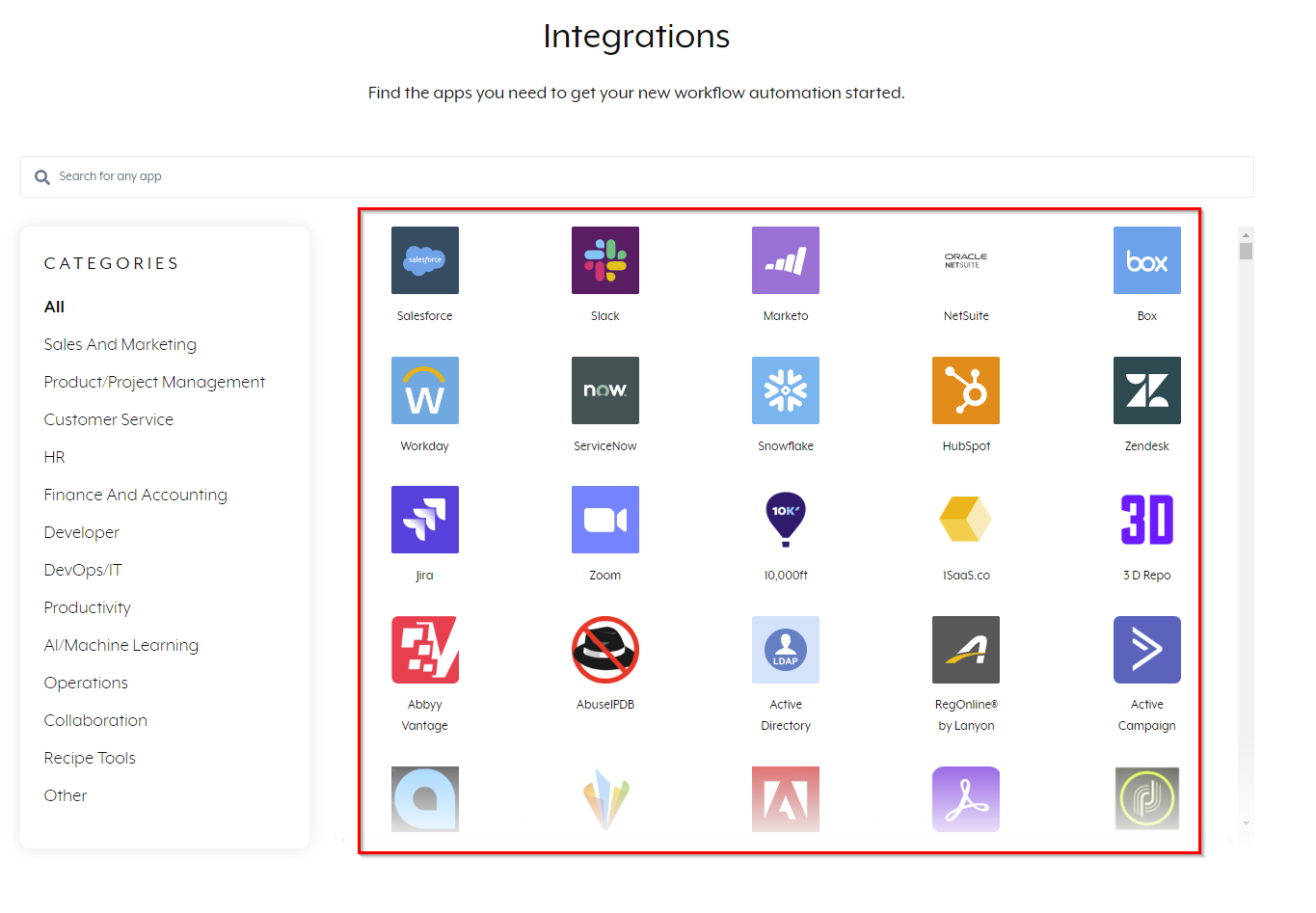Open the Box integration icon
The height and width of the screenshot is (913, 1316).
coord(1146,260)
